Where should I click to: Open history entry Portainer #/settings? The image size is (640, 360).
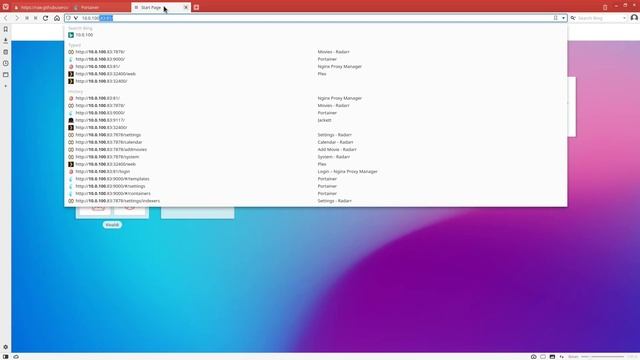(316, 186)
